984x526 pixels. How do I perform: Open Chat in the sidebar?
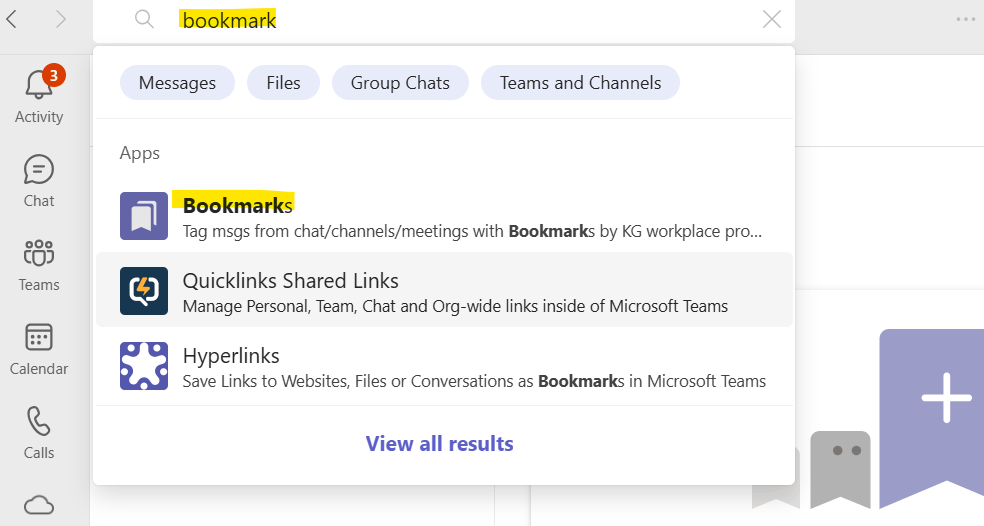[39, 181]
